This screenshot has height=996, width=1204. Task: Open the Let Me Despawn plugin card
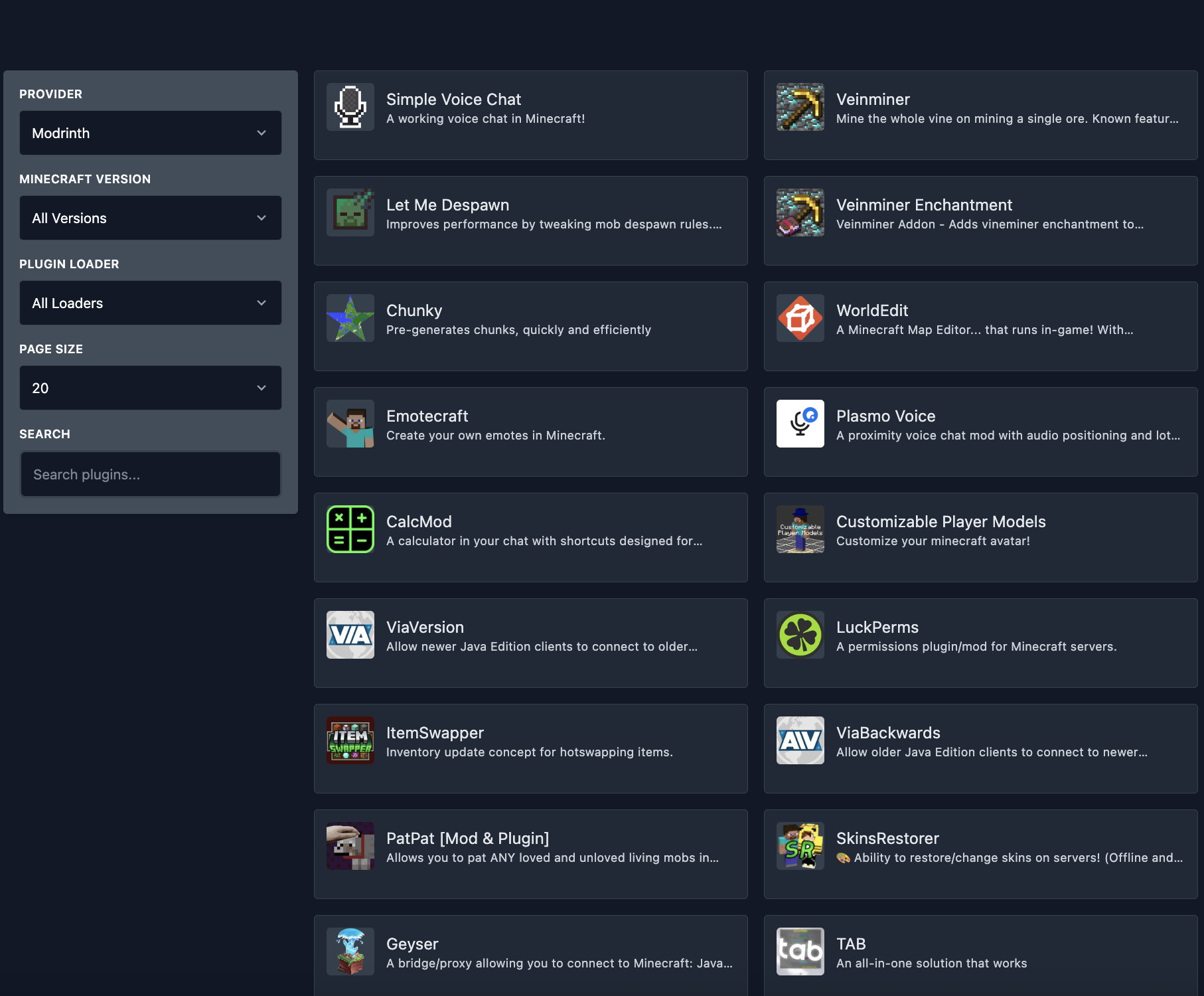(x=530, y=220)
